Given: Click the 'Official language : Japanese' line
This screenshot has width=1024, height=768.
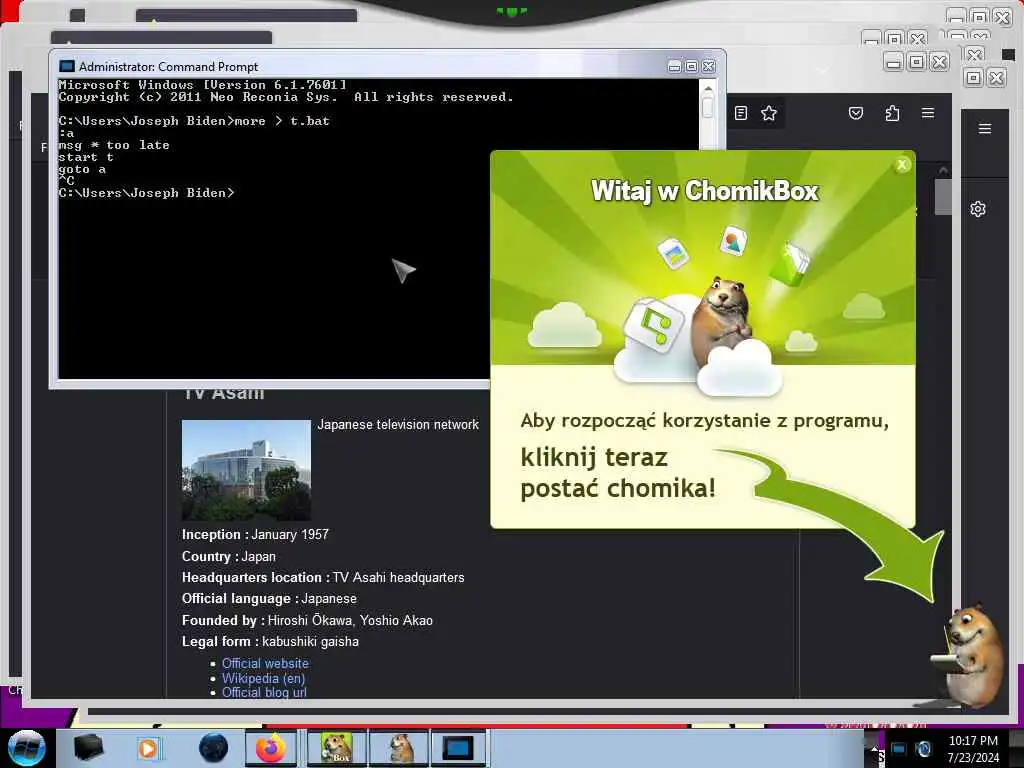Looking at the screenshot, I should (x=269, y=598).
